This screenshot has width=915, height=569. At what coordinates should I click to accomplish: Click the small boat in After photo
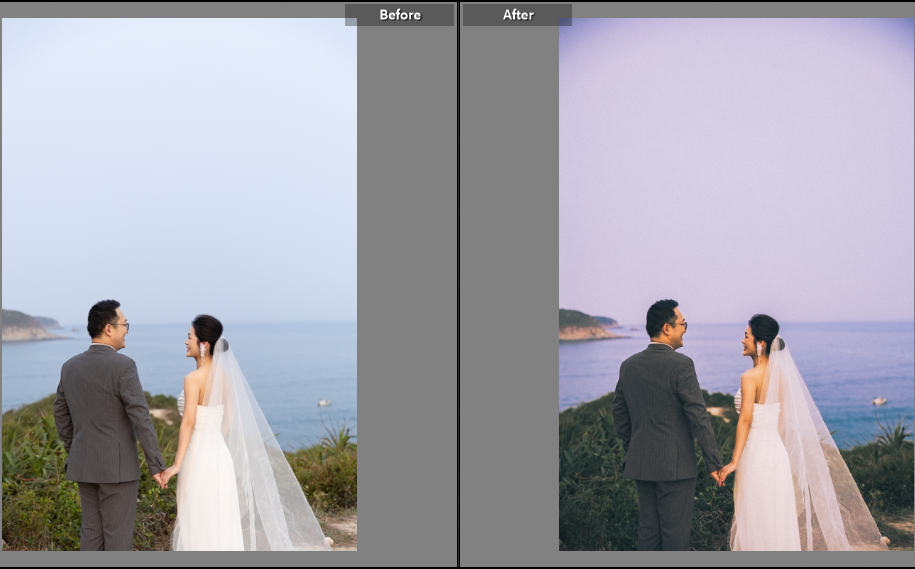coord(879,401)
